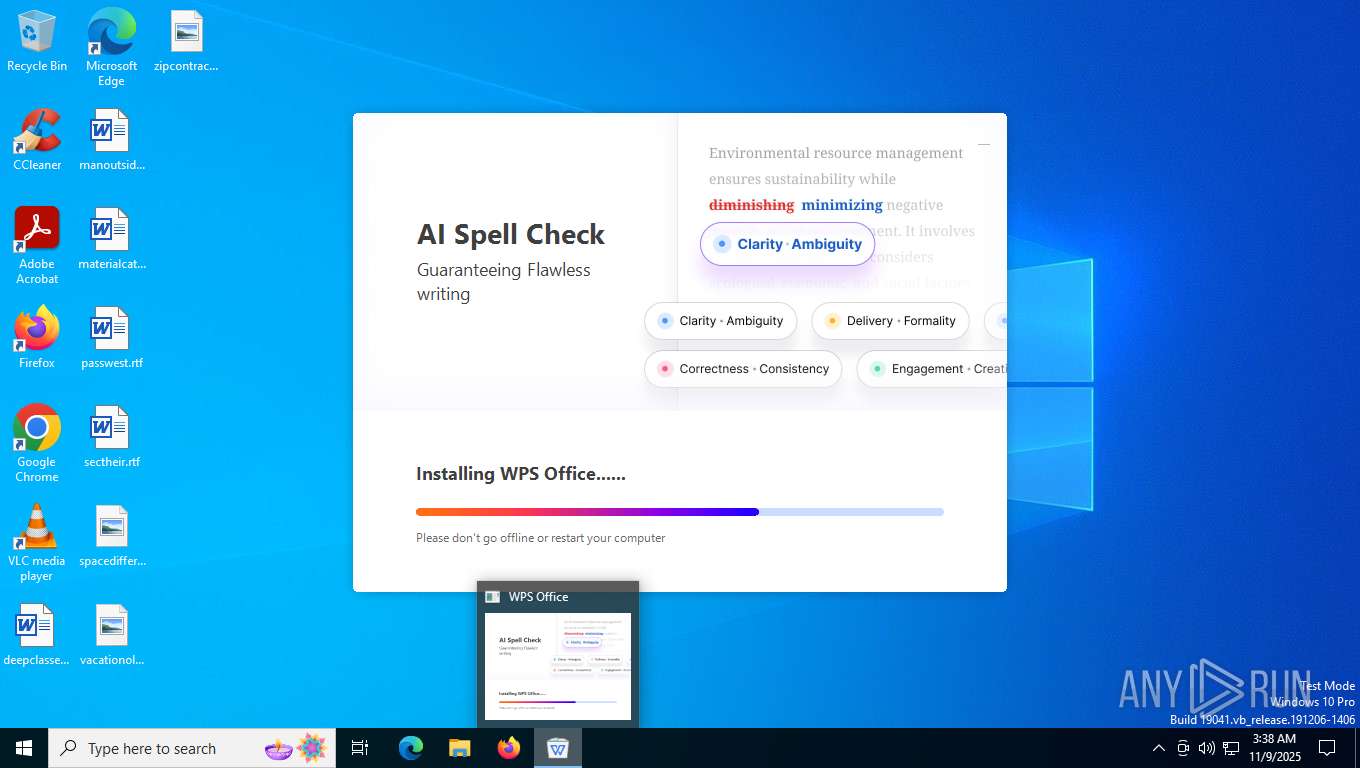
Task: Open Google Chrome desktop shortcut
Action: (x=37, y=444)
